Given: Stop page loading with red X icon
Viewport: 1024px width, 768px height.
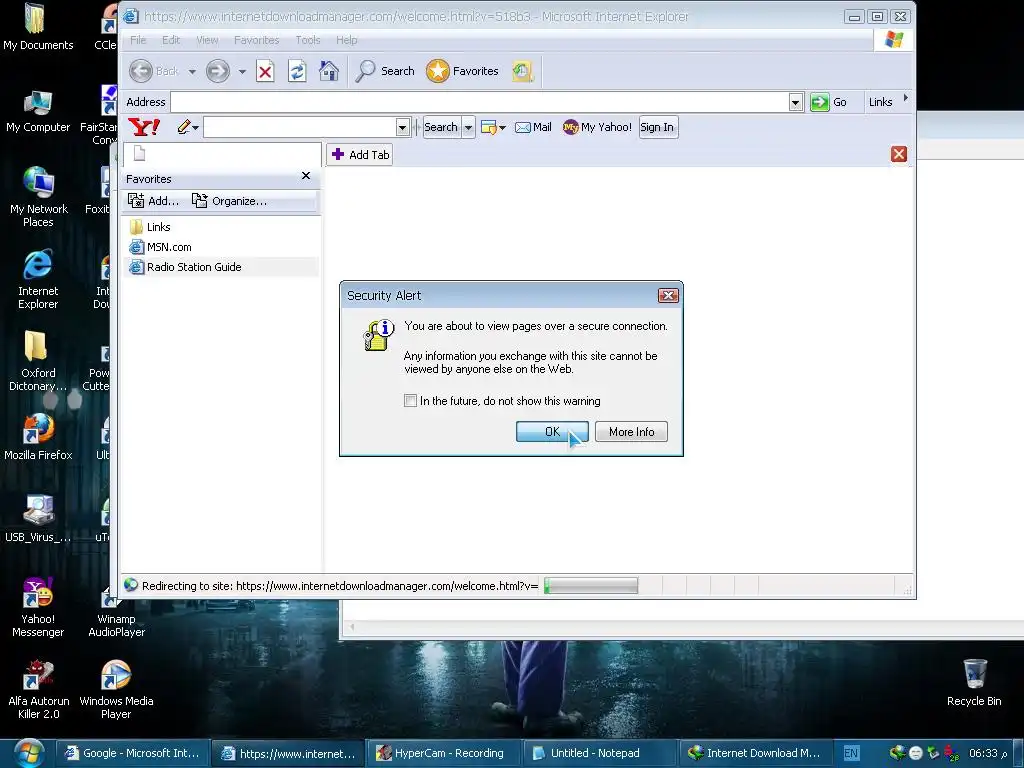Looking at the screenshot, I should [x=265, y=71].
